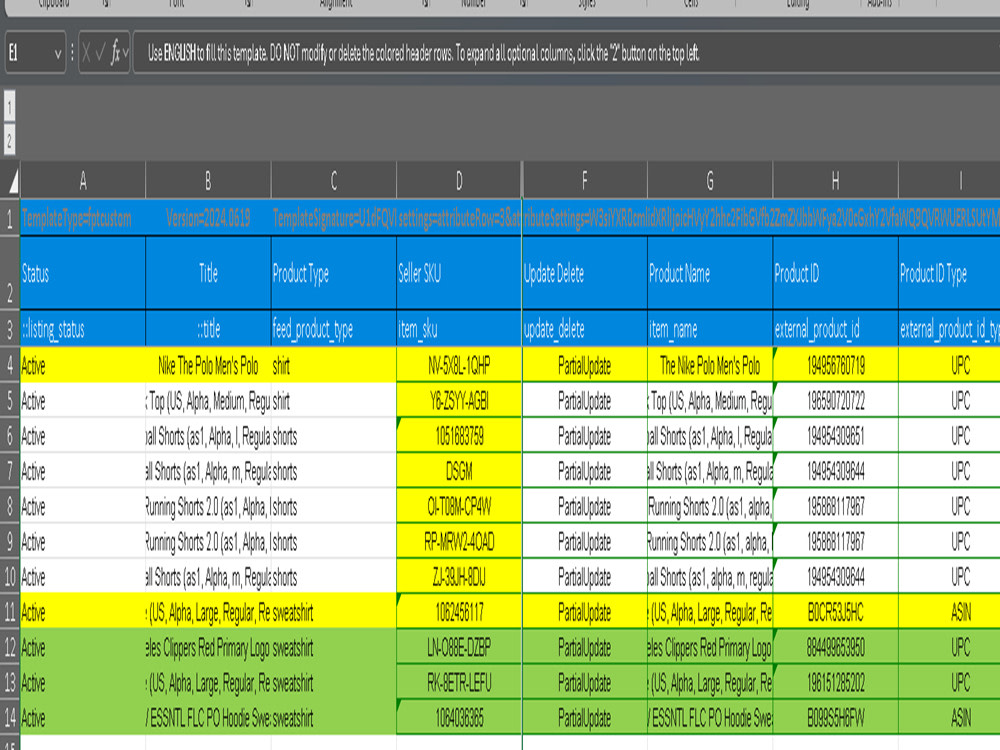Click SKU cell 1051683759

459,436
